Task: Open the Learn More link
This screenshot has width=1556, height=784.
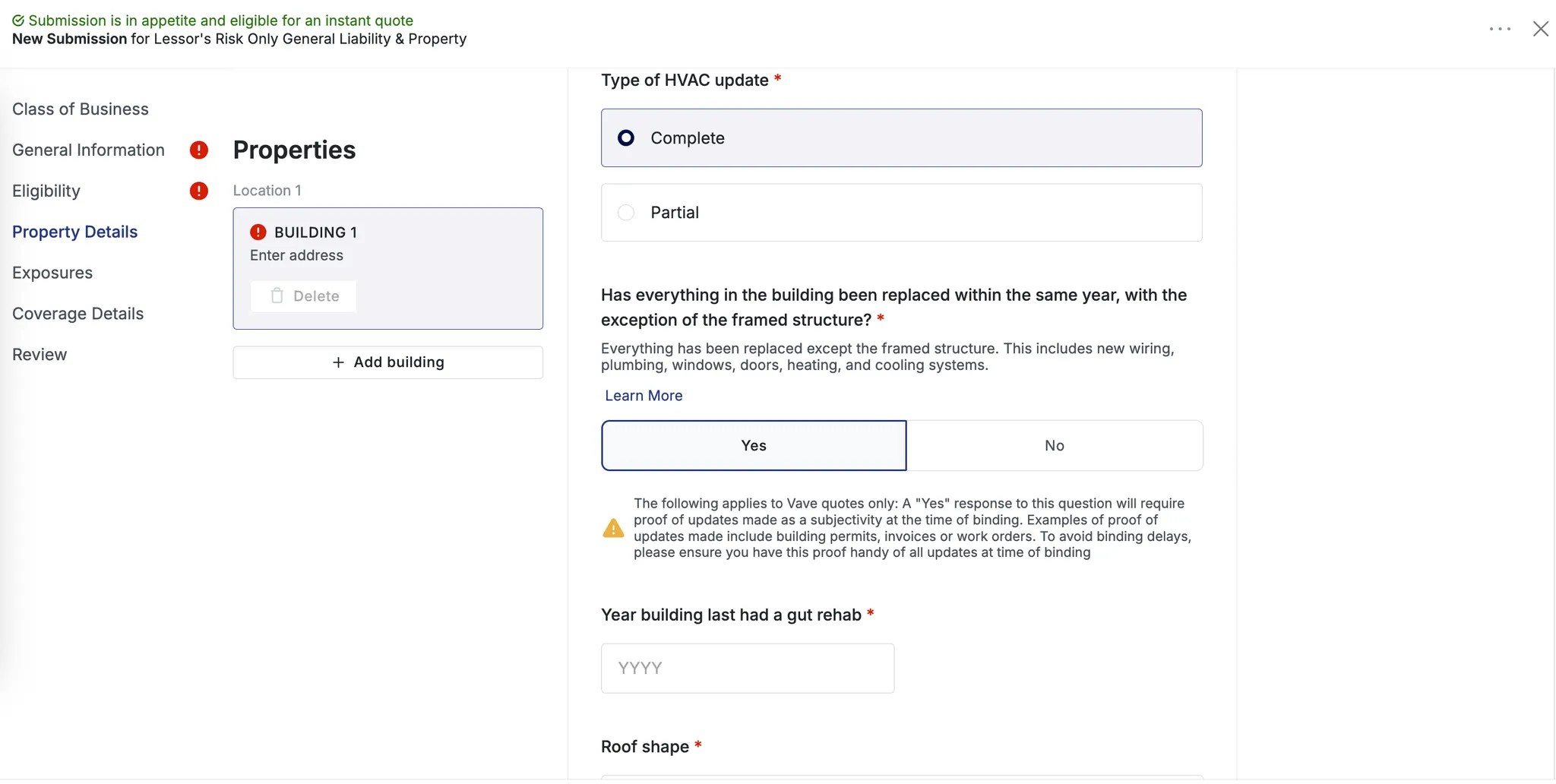Action: coord(644,396)
